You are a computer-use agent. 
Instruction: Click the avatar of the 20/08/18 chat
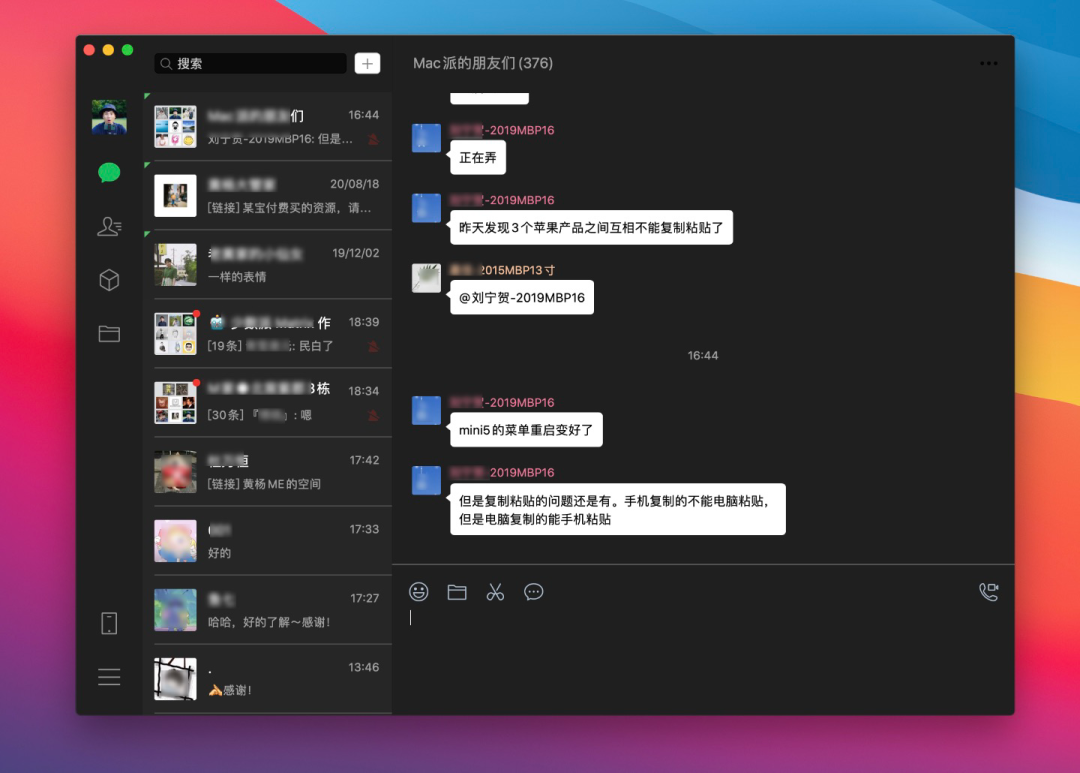click(x=175, y=196)
